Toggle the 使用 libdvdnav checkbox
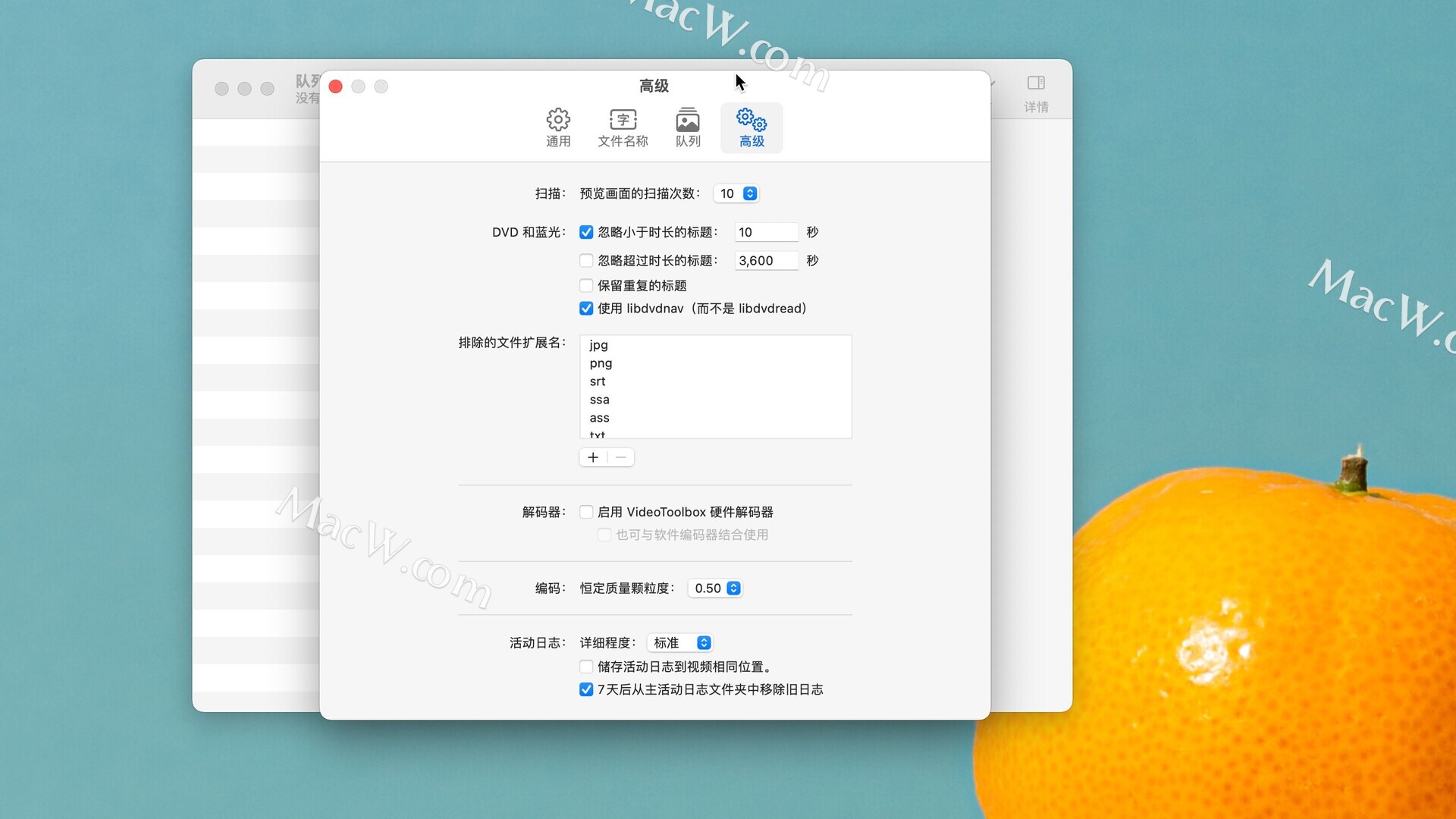 pos(586,308)
